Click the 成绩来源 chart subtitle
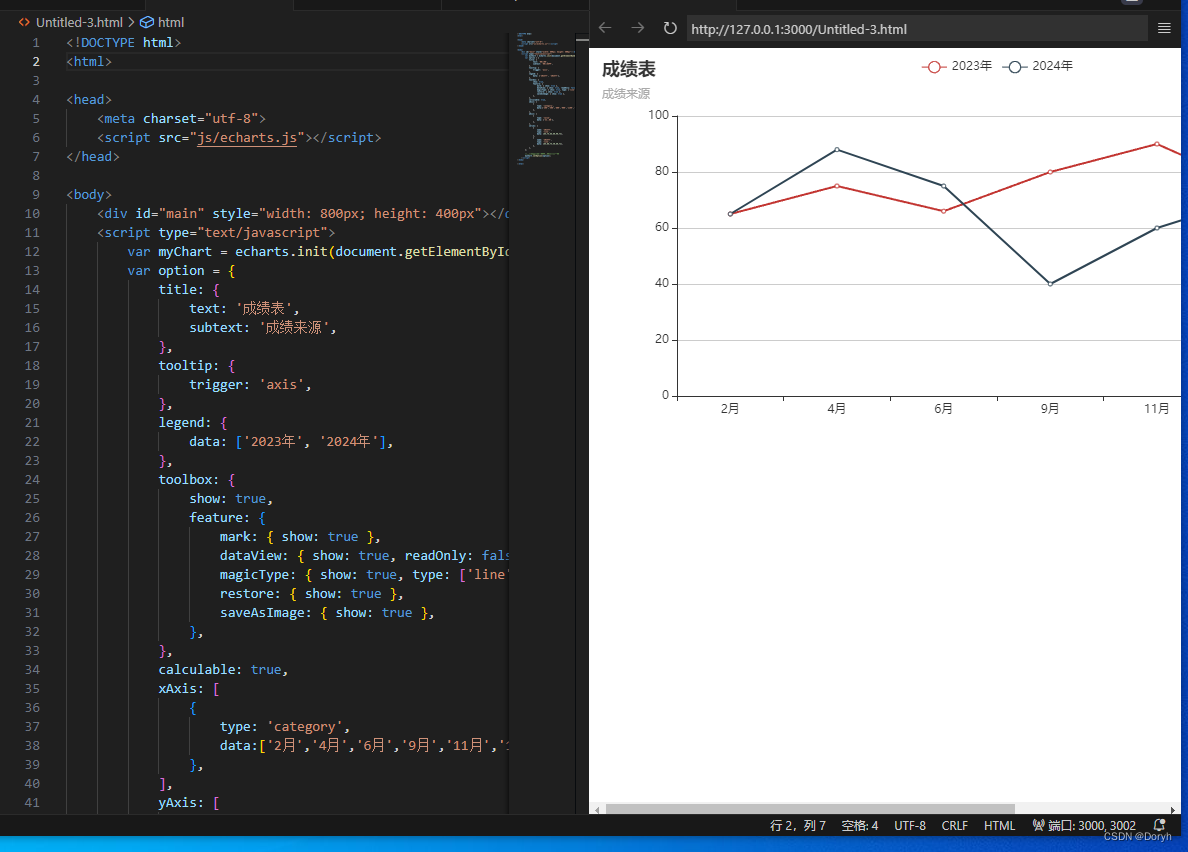Screen dimensions: 1188x852 point(626,94)
